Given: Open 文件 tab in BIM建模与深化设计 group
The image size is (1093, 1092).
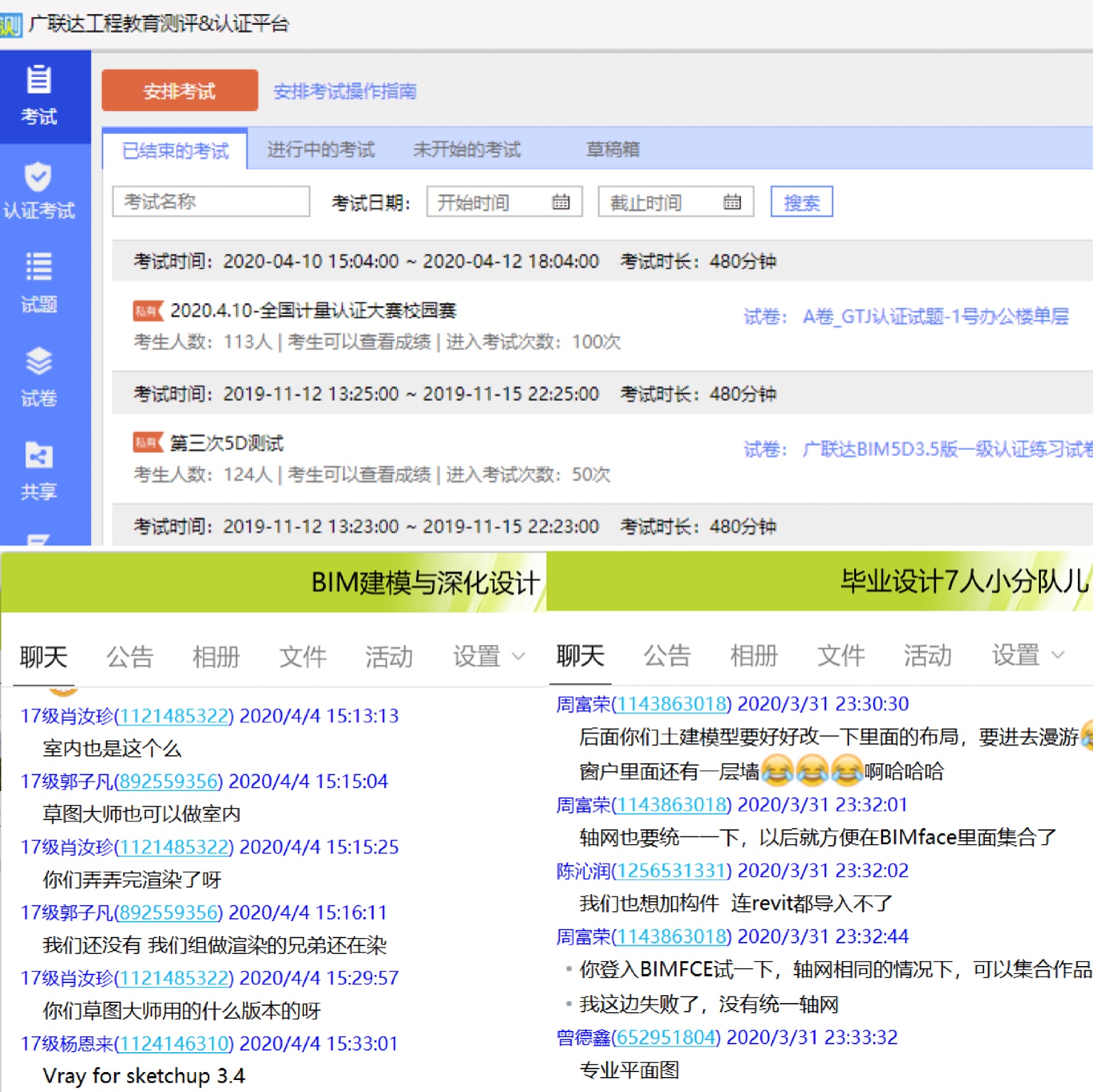Looking at the screenshot, I should click(302, 656).
